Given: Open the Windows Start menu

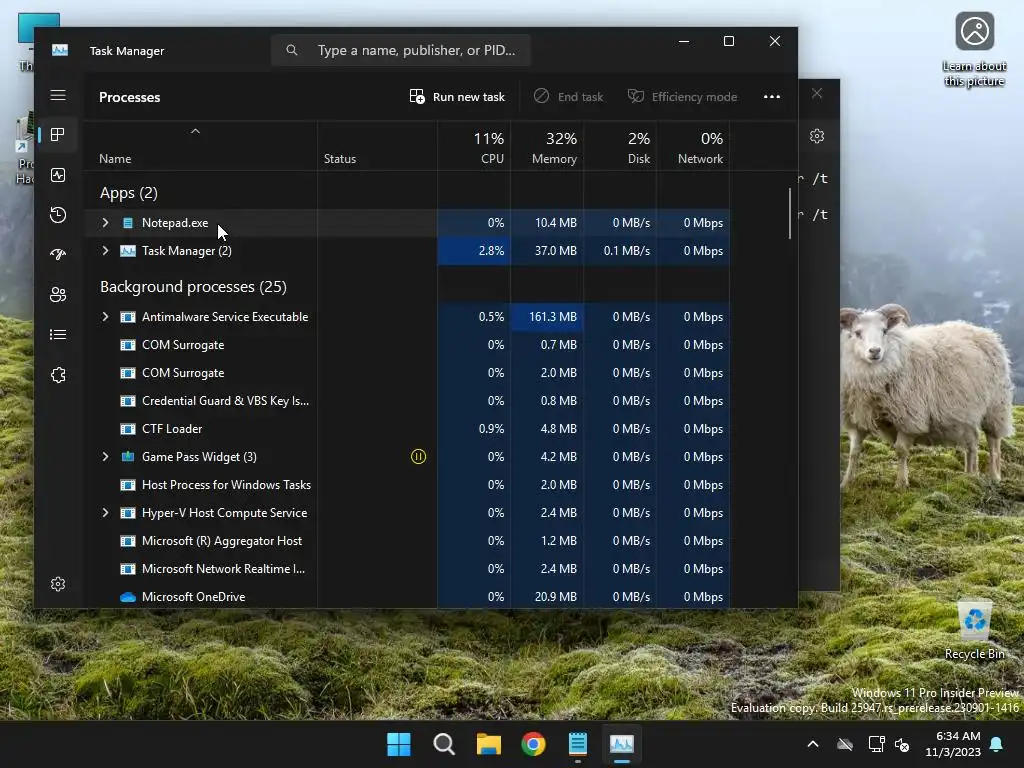Looking at the screenshot, I should pos(398,744).
